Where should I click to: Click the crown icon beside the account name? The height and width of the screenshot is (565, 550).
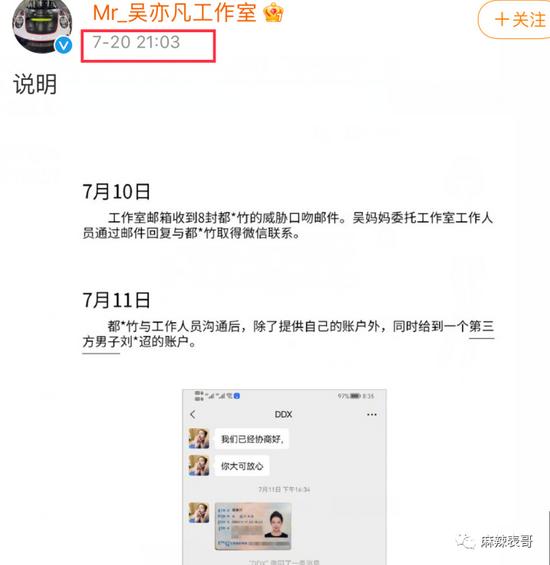(273, 14)
